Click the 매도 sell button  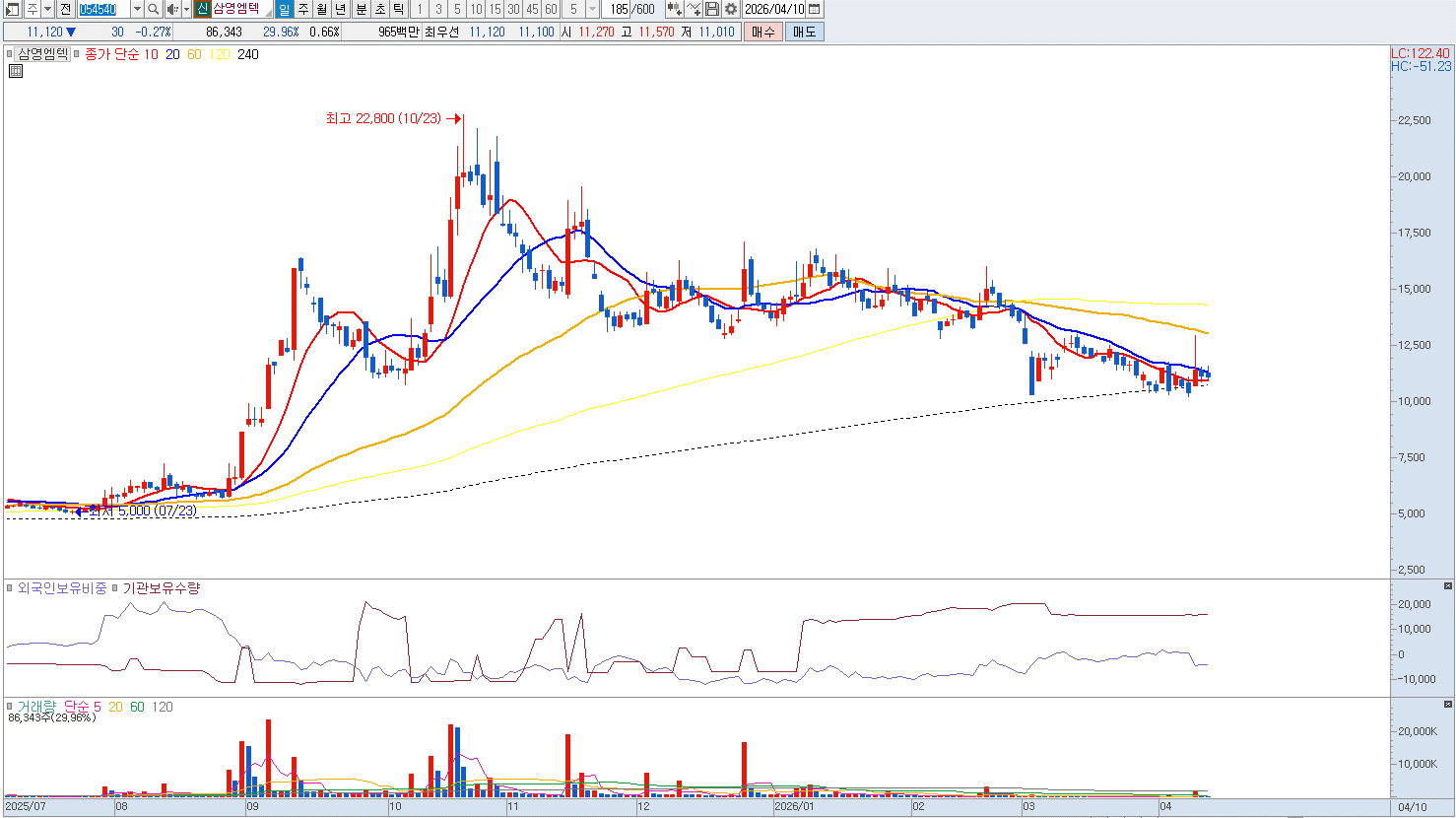click(x=804, y=32)
